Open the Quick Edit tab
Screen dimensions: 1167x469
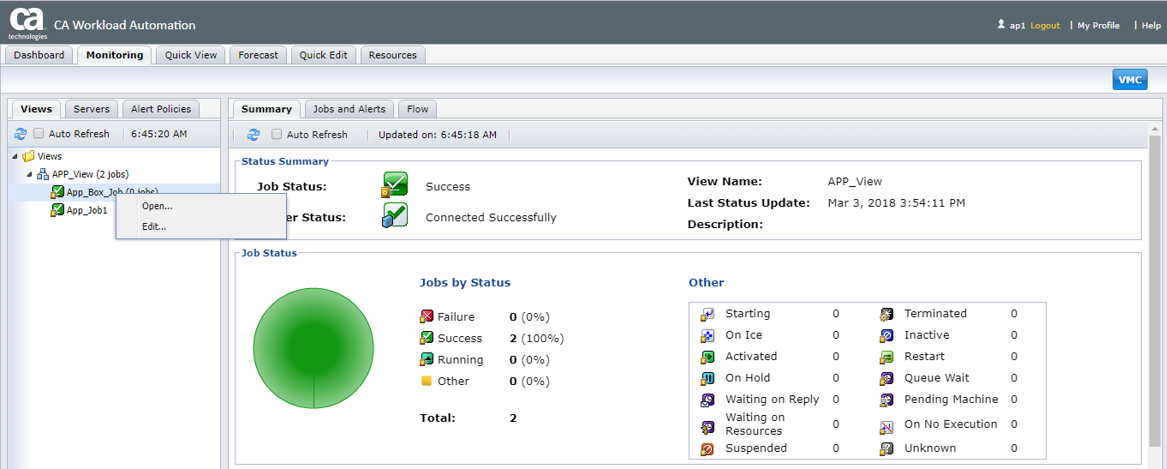324,55
